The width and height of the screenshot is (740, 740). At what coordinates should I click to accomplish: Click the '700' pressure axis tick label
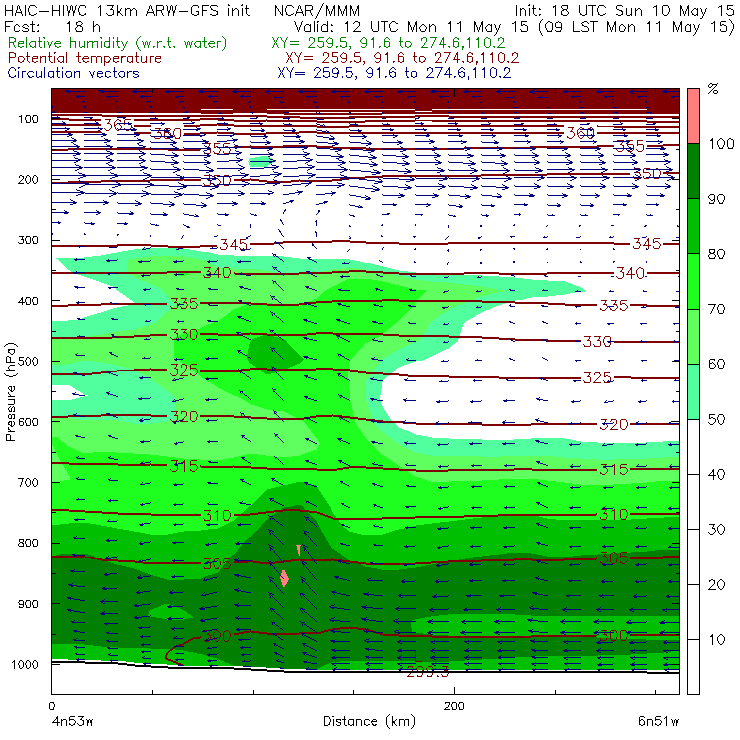[28, 483]
